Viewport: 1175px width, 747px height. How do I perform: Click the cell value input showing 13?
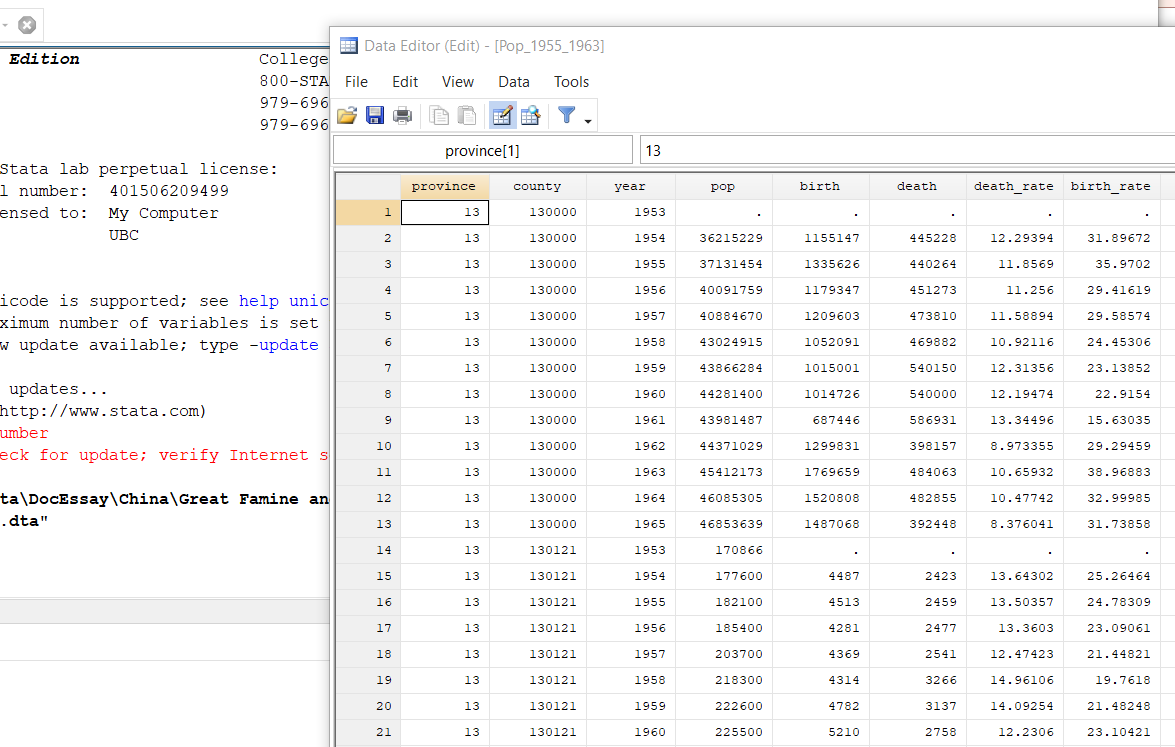(x=905, y=151)
